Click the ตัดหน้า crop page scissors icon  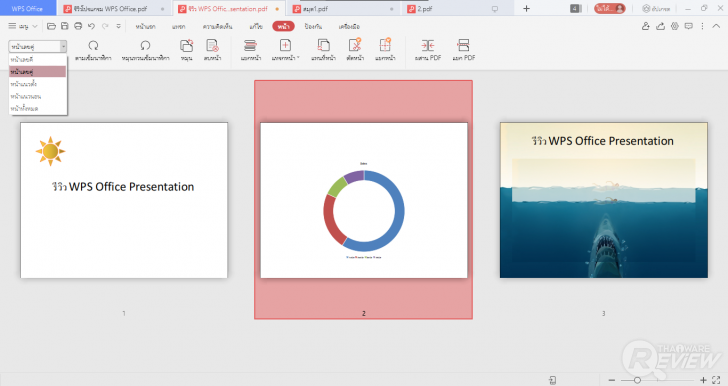(x=355, y=45)
